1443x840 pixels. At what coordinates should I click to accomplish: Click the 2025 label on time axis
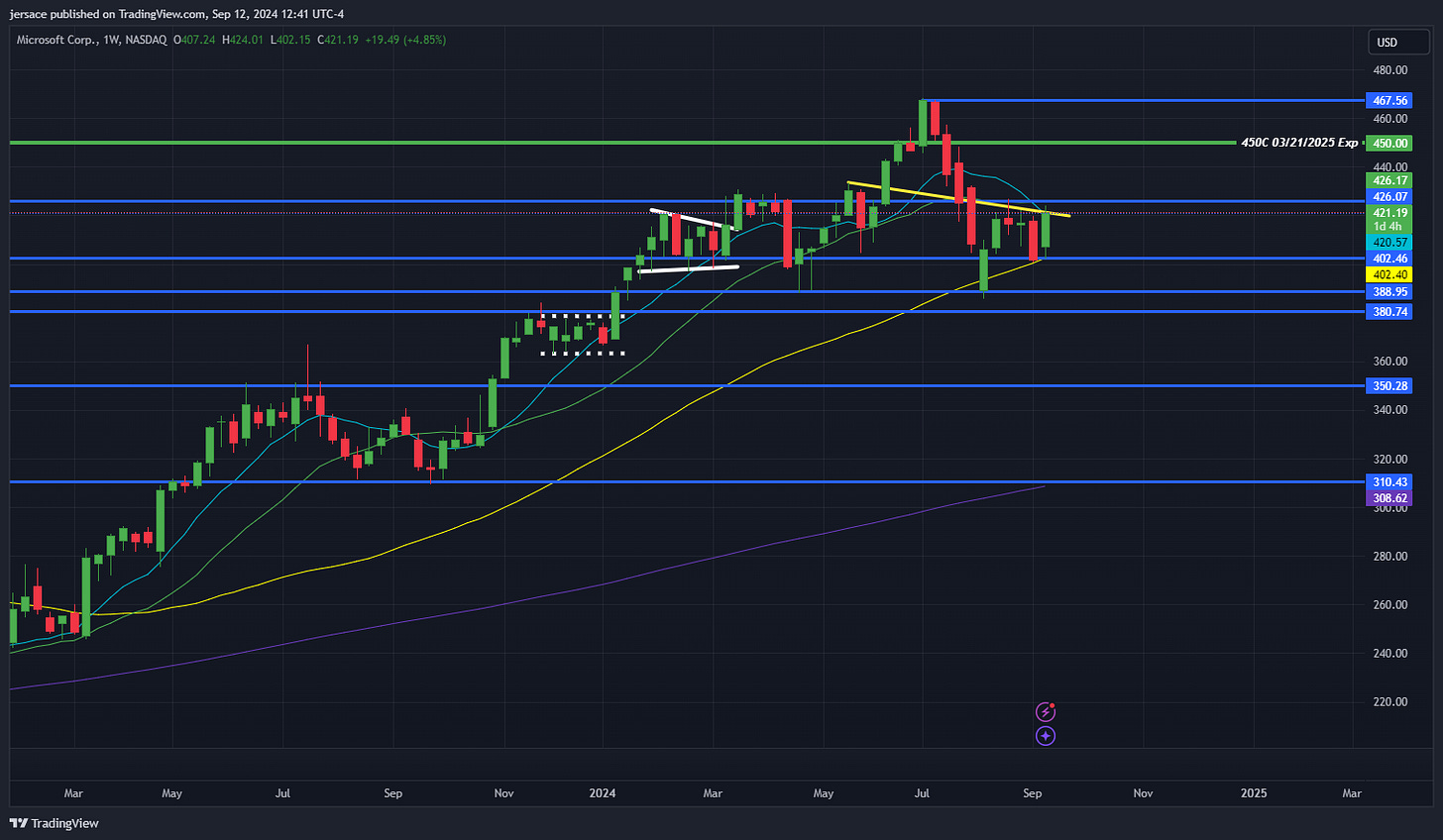pos(1254,792)
